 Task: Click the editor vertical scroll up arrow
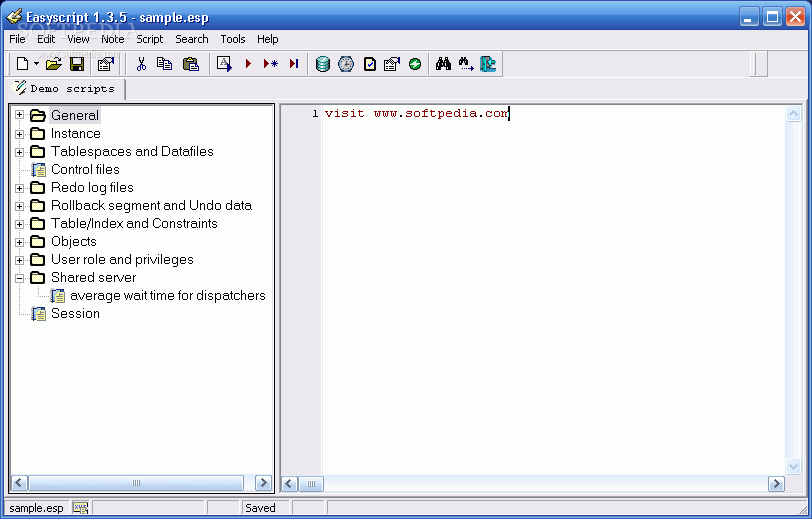(793, 113)
